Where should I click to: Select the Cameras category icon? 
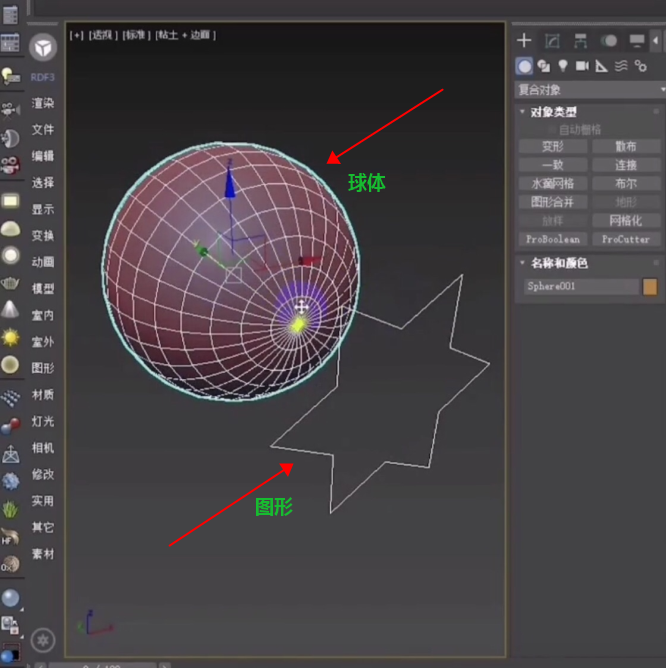[x=582, y=66]
